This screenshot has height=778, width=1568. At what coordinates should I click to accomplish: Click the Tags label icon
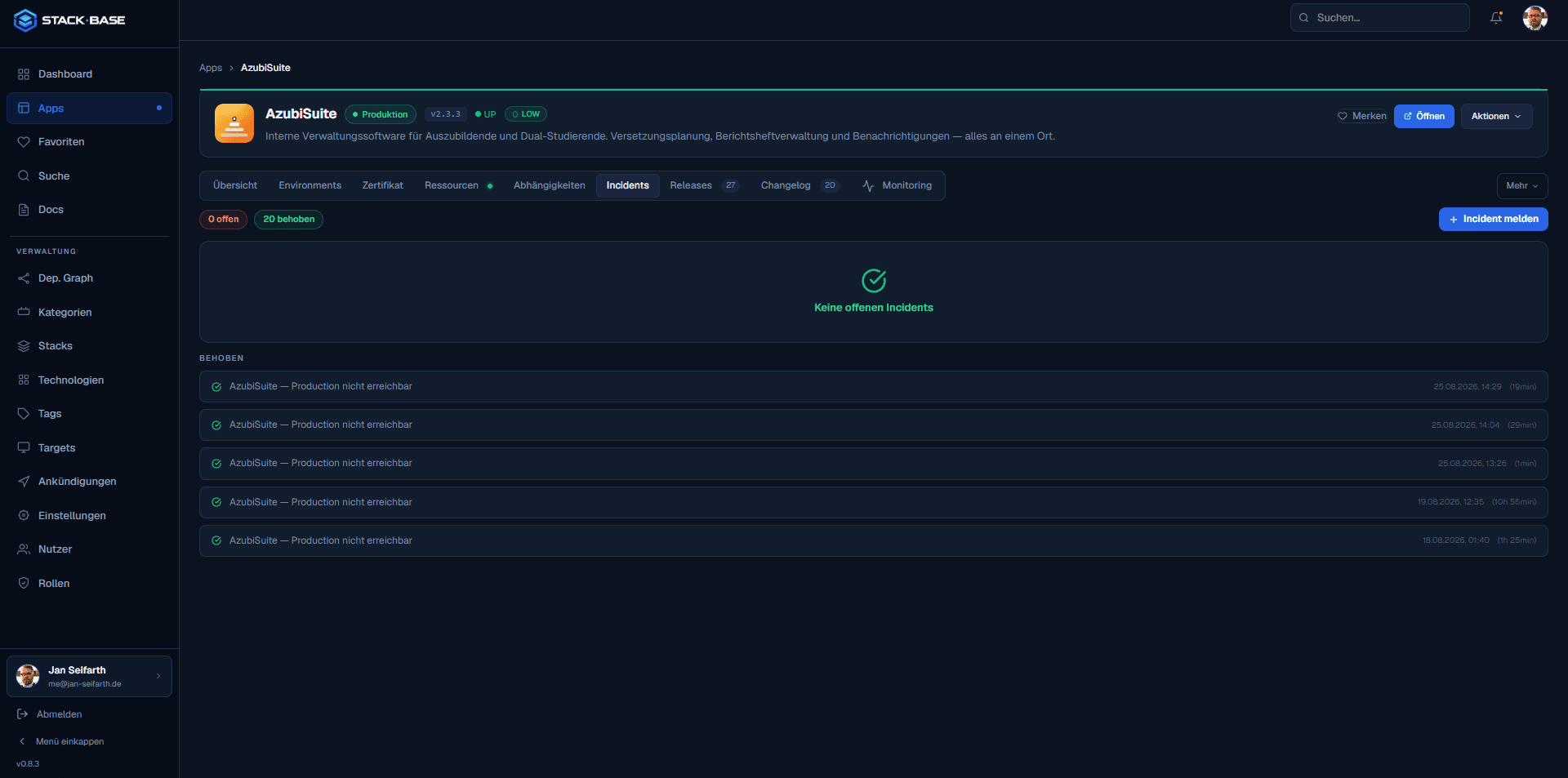point(24,414)
